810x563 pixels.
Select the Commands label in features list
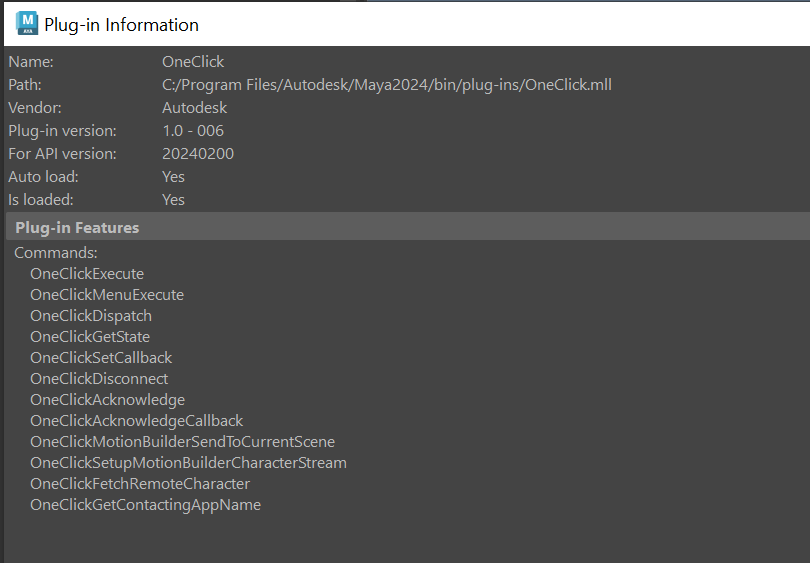(x=55, y=253)
